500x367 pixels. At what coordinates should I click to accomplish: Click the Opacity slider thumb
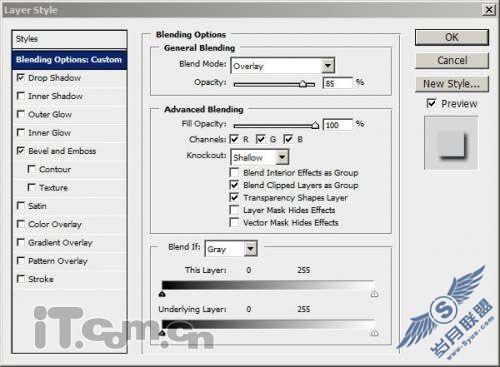(x=303, y=84)
